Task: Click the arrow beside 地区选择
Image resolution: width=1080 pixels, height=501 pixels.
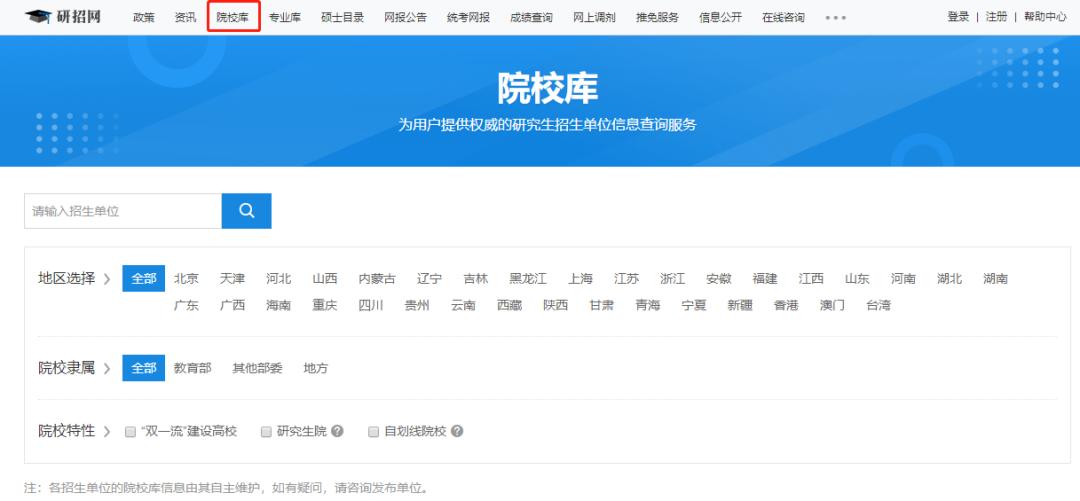Action: coord(107,279)
